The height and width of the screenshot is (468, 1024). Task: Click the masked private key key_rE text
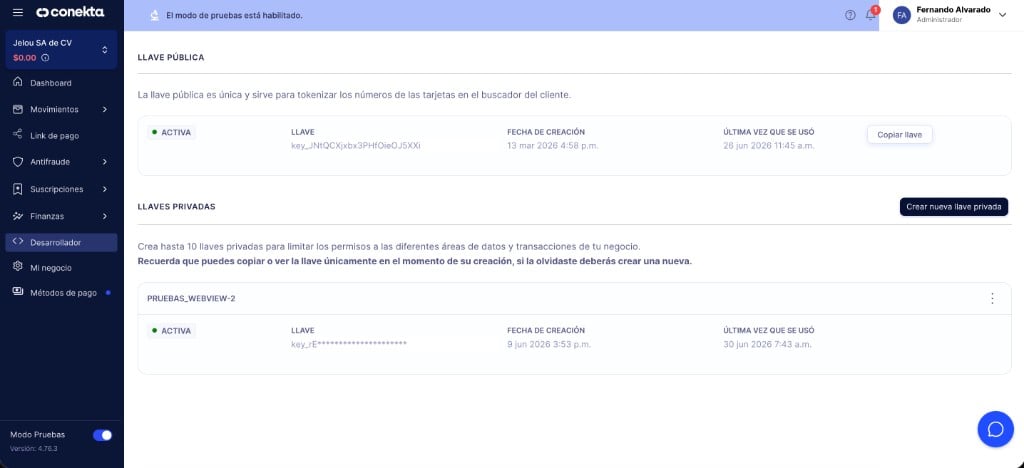click(x=349, y=344)
